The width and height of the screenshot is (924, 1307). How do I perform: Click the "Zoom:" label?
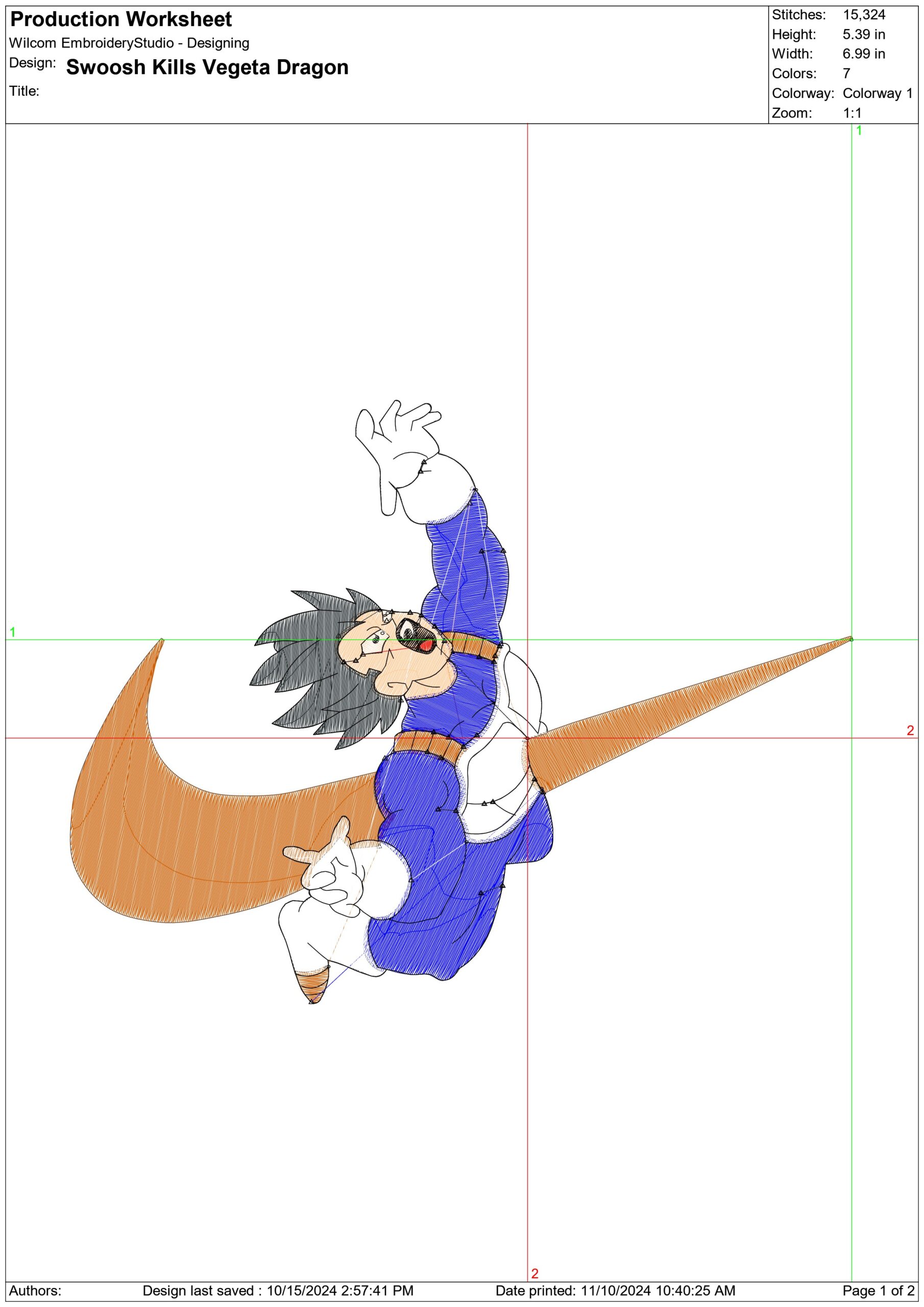click(x=791, y=113)
